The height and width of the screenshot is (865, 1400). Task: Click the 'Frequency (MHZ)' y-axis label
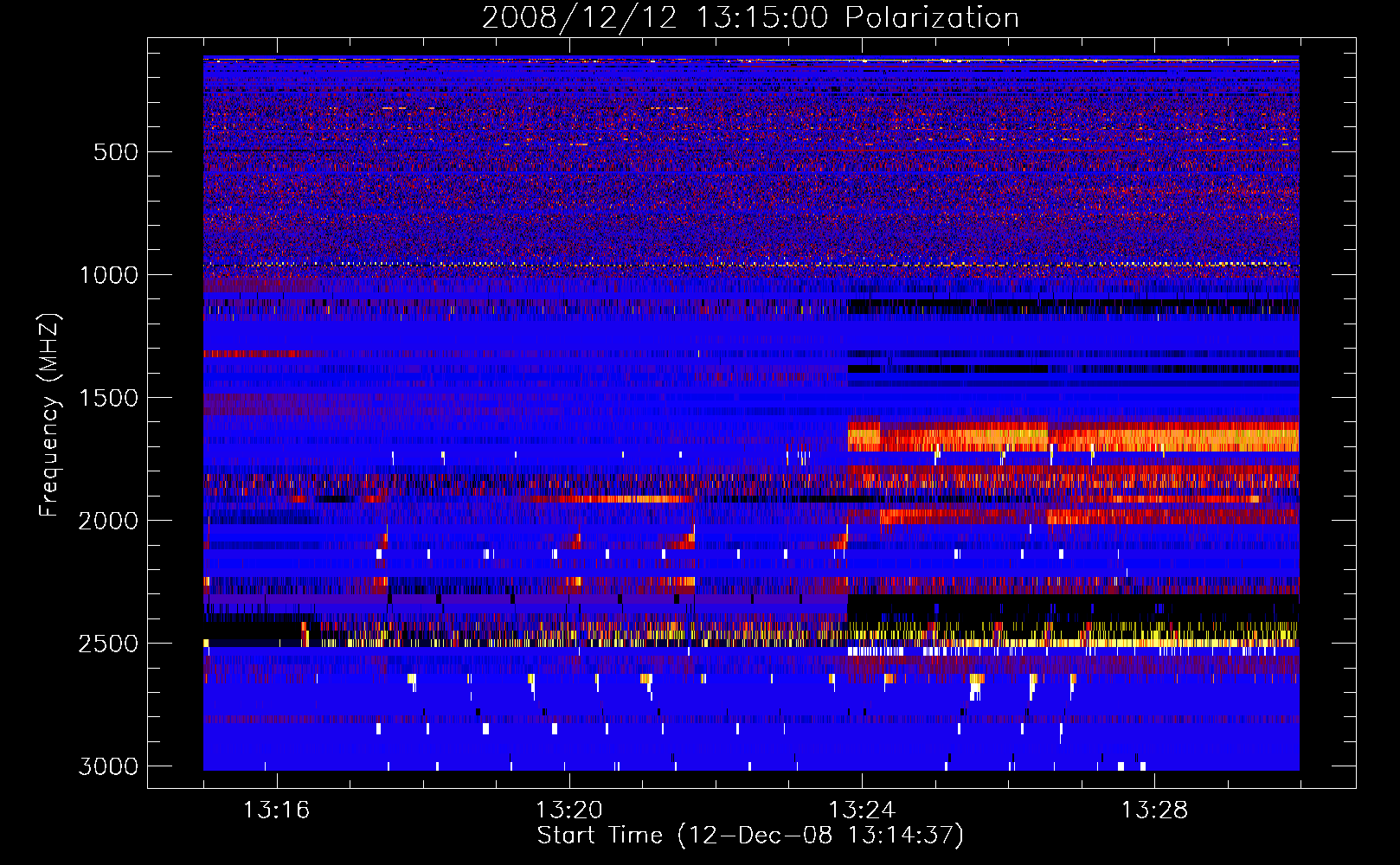pos(48,415)
